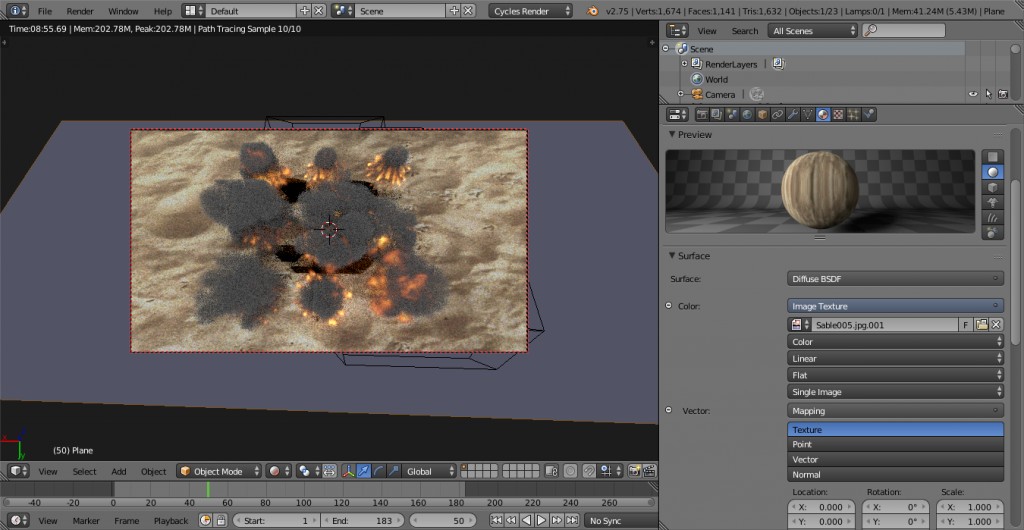This screenshot has width=1024, height=530.
Task: Open the Help menu
Action: click(x=163, y=11)
